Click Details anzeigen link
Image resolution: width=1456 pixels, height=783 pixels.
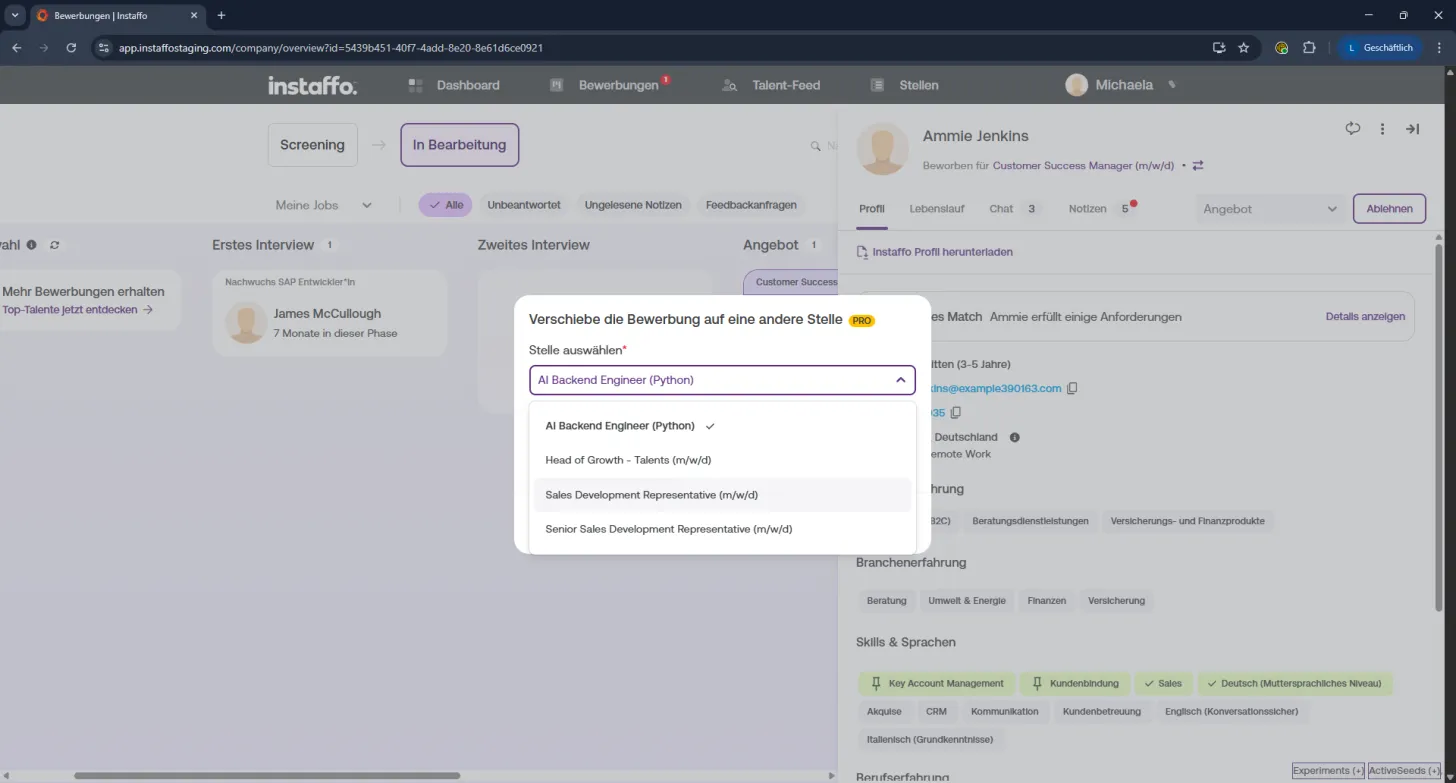pos(1365,316)
